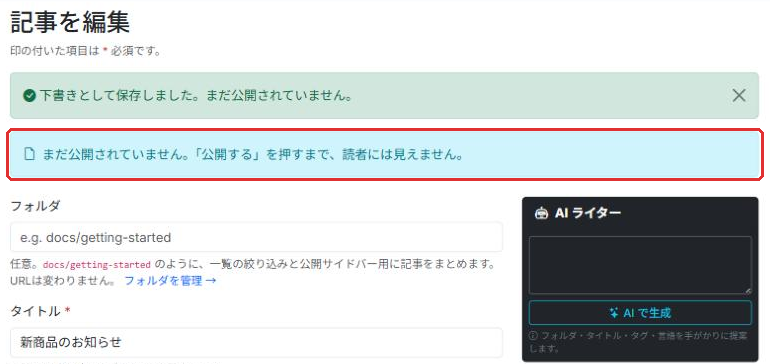This screenshot has width=770, height=364.
Task: Click the 下書きとして保存しました message text
Action: click(196, 96)
